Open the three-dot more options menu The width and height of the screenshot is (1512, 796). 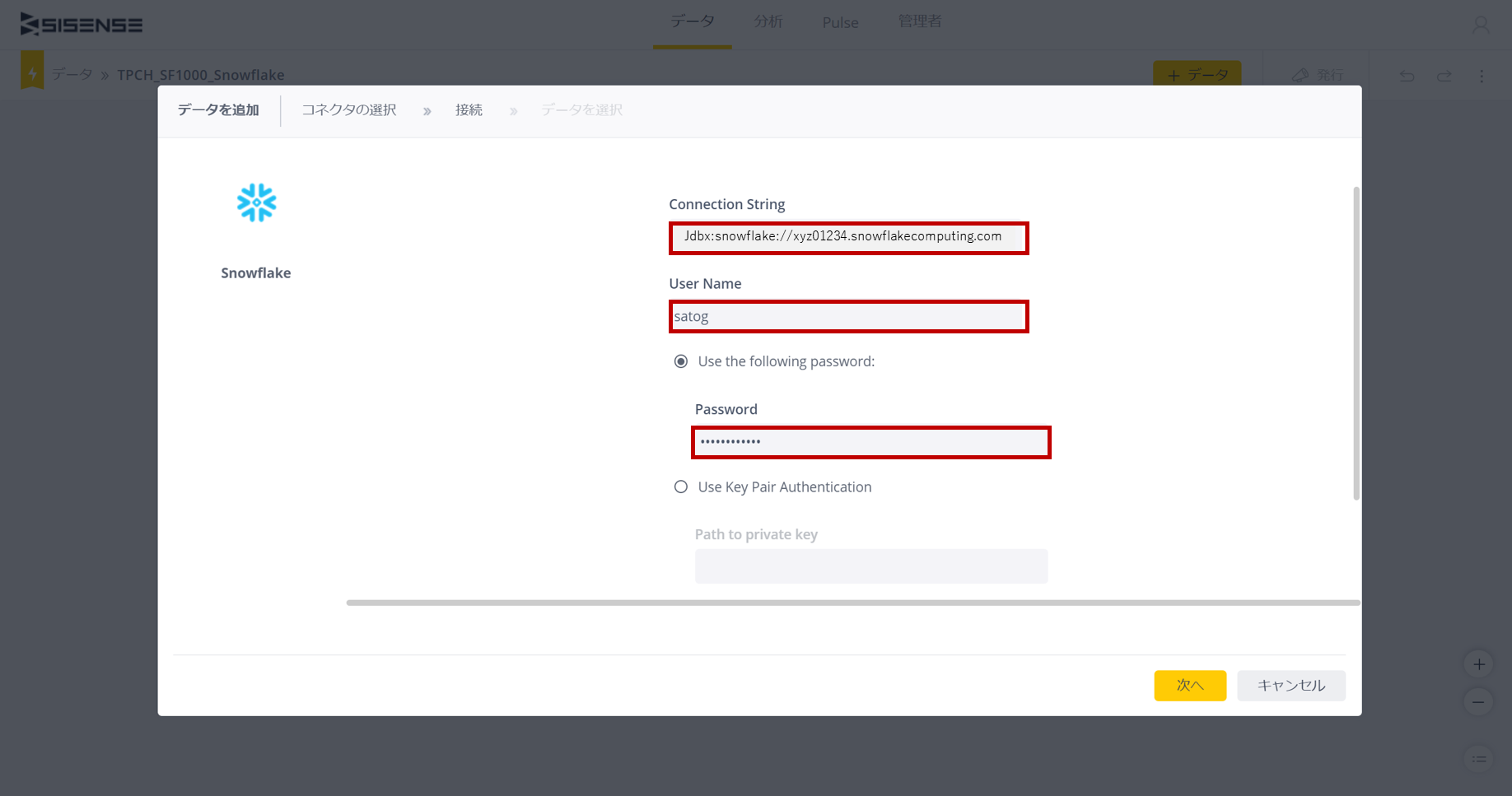pos(1482,76)
